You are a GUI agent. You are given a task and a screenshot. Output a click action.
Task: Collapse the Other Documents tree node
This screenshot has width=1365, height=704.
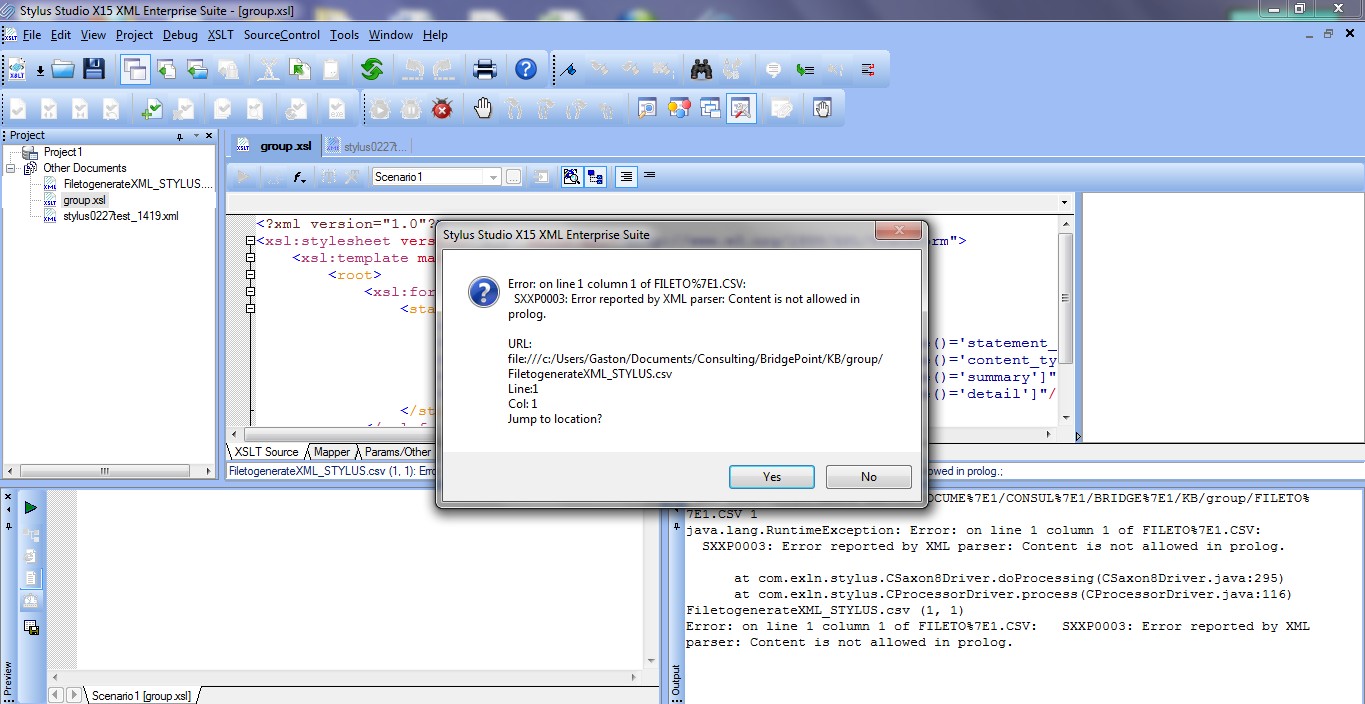11,168
